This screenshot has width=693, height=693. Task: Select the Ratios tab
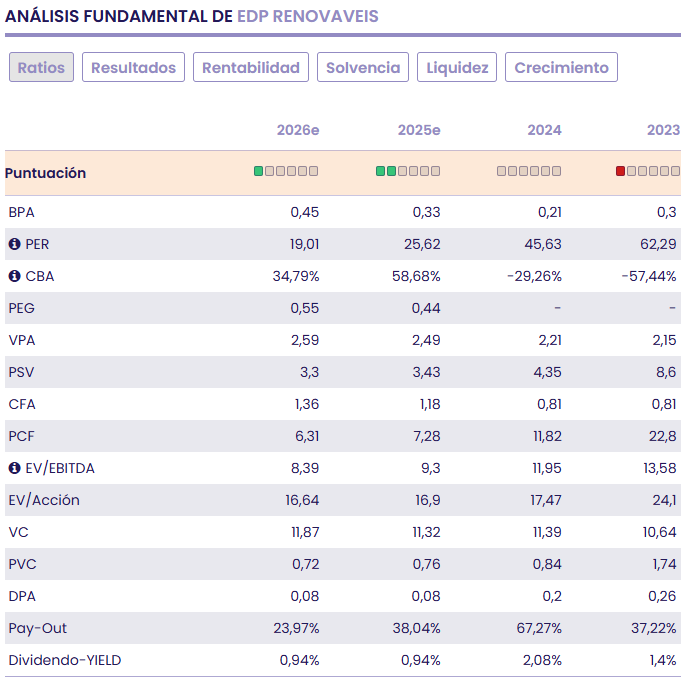(x=41, y=68)
